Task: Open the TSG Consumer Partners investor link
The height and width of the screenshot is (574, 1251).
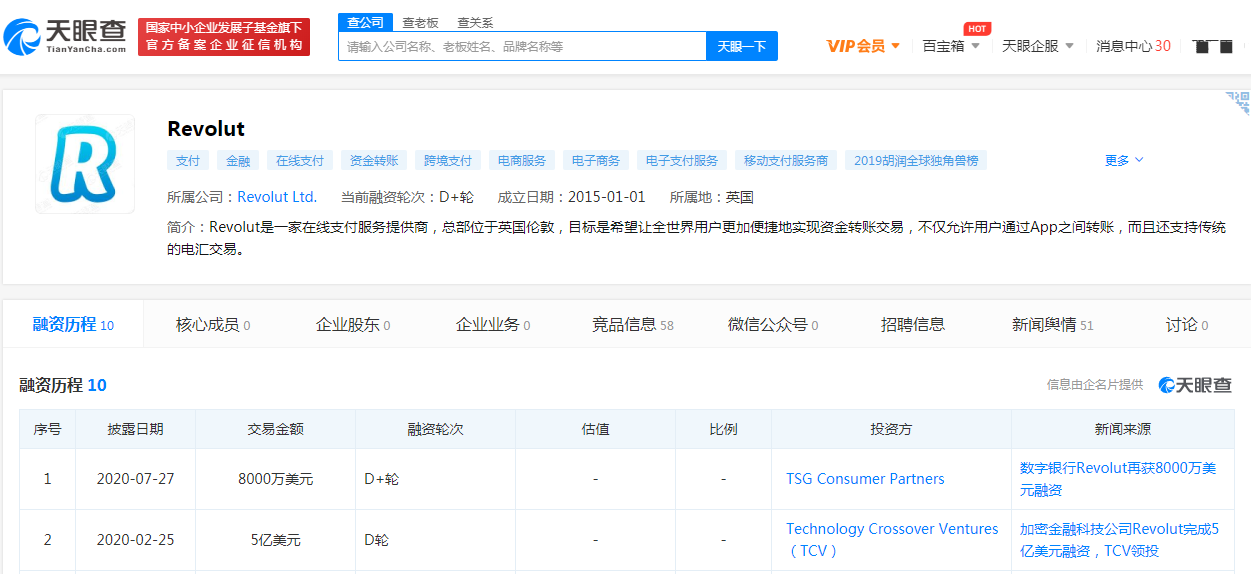Action: pyautogui.click(x=865, y=479)
